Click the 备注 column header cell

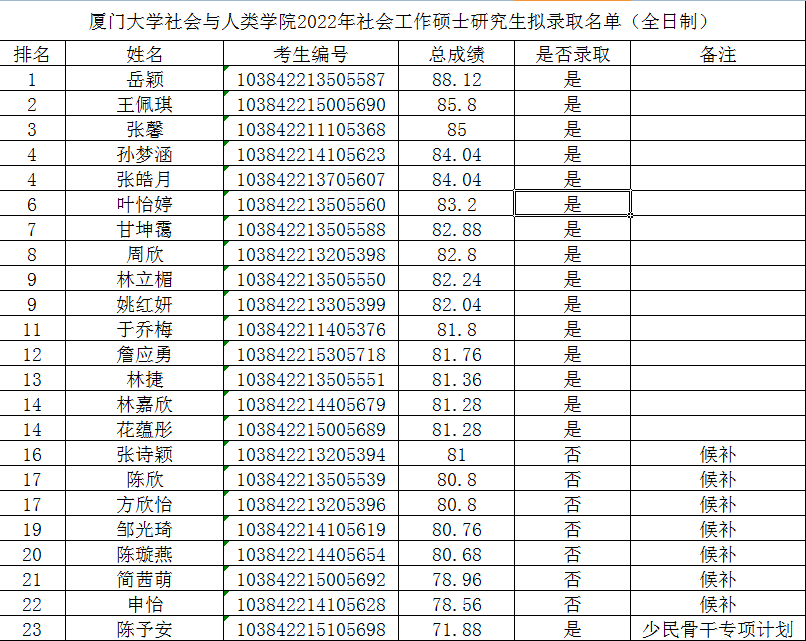point(718,53)
